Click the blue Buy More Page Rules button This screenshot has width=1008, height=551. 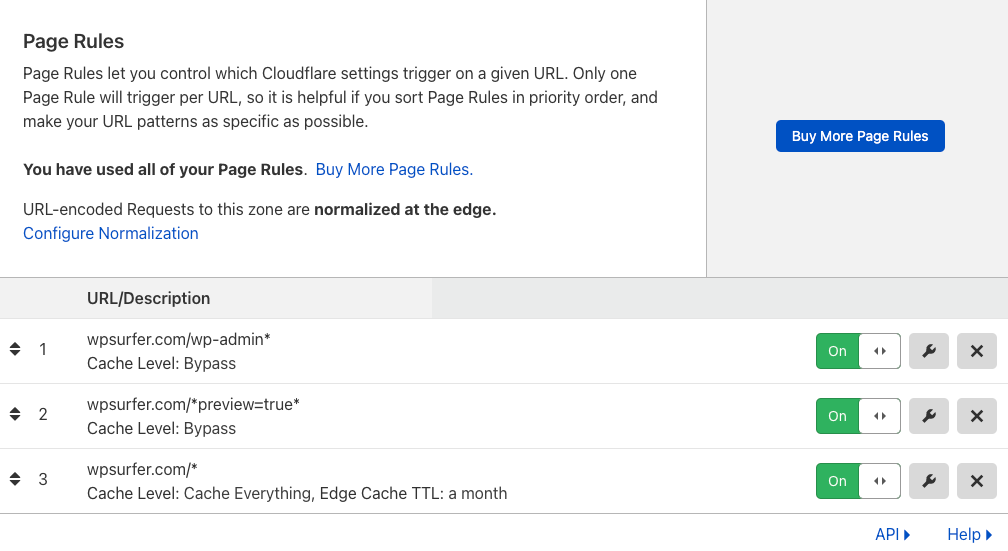coord(860,136)
